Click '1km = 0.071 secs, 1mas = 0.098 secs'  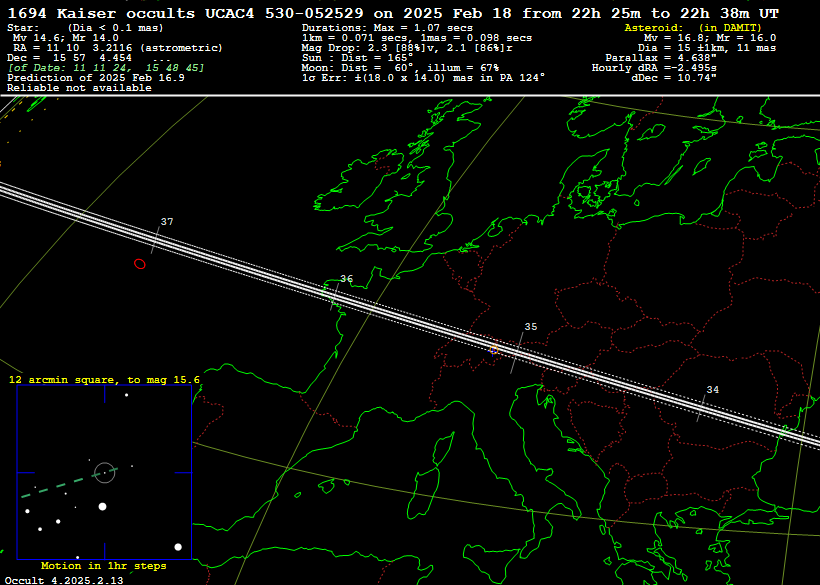(x=417, y=38)
